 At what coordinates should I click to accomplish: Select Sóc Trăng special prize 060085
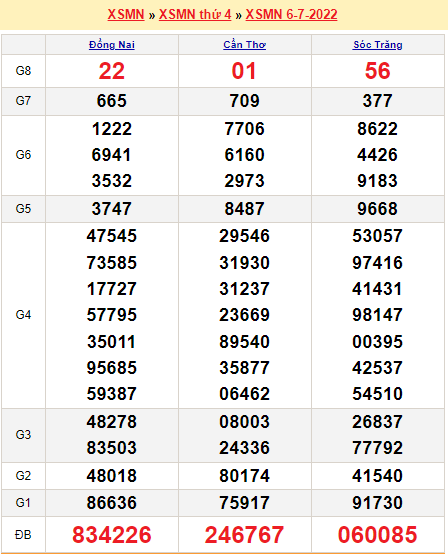click(x=378, y=535)
